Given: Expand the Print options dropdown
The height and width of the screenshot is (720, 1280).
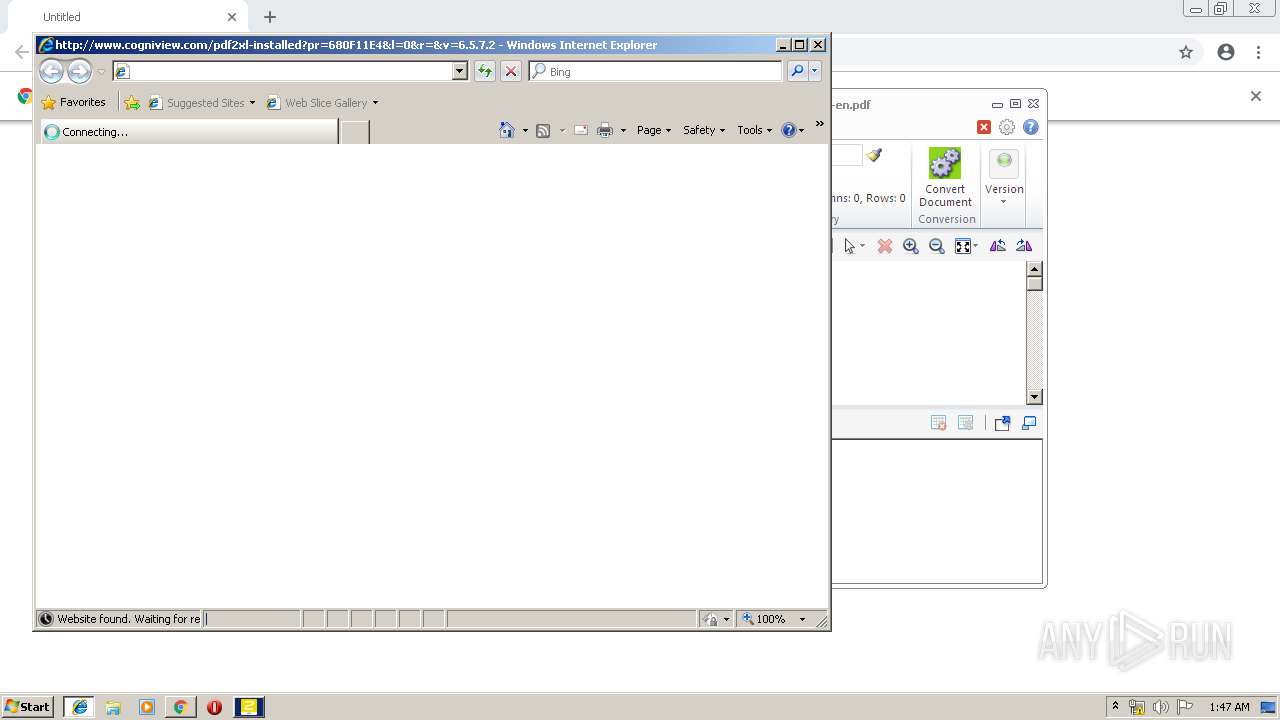Looking at the screenshot, I should coord(623,131).
